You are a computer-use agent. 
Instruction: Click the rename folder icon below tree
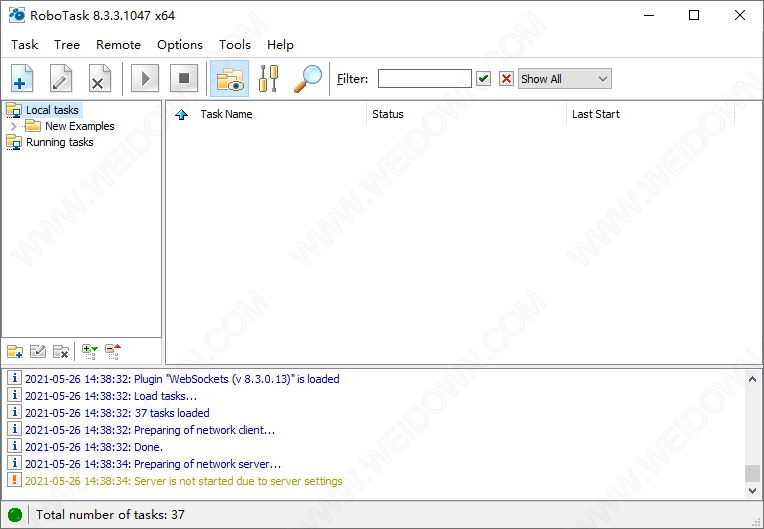tap(38, 351)
